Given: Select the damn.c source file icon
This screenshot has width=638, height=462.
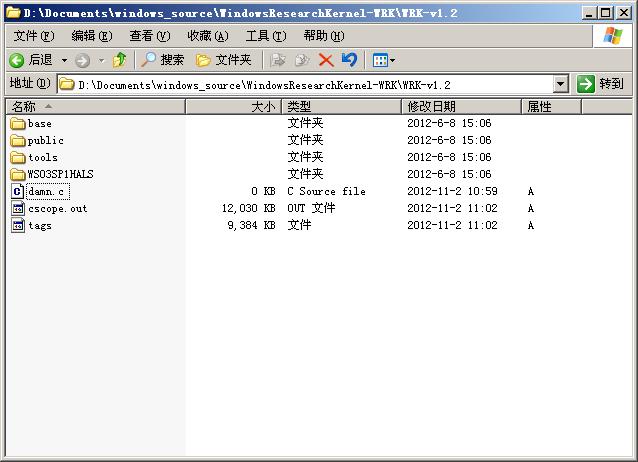Looking at the screenshot, I should [17, 191].
